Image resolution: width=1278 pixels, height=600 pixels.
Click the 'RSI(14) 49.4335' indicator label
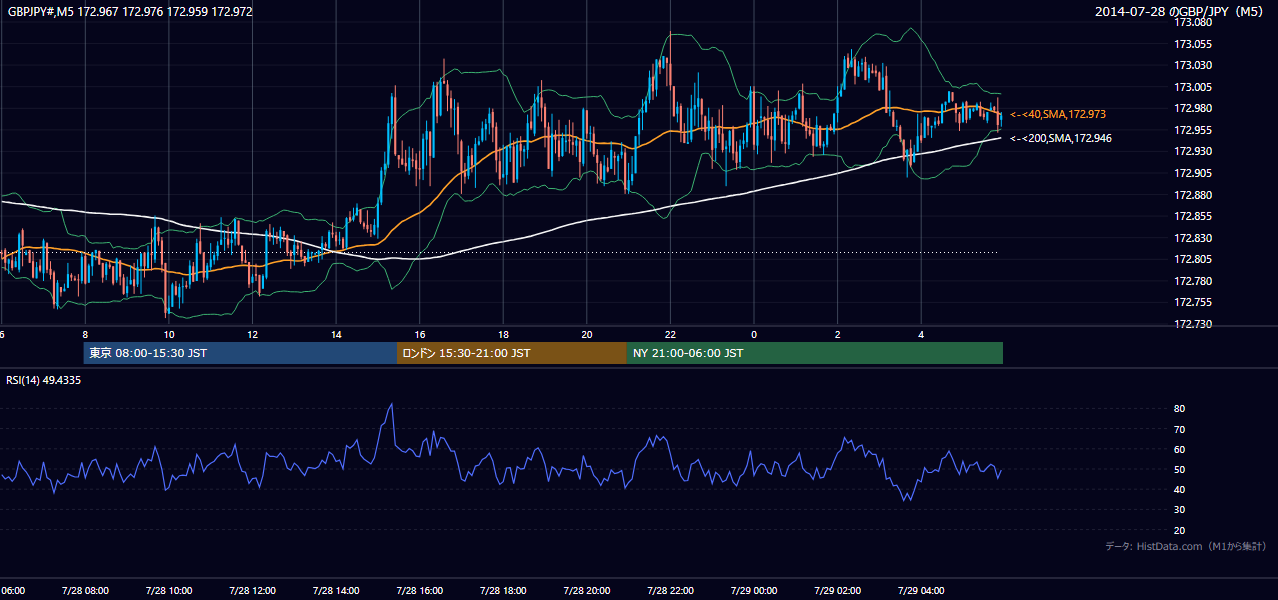pyautogui.click(x=44, y=380)
